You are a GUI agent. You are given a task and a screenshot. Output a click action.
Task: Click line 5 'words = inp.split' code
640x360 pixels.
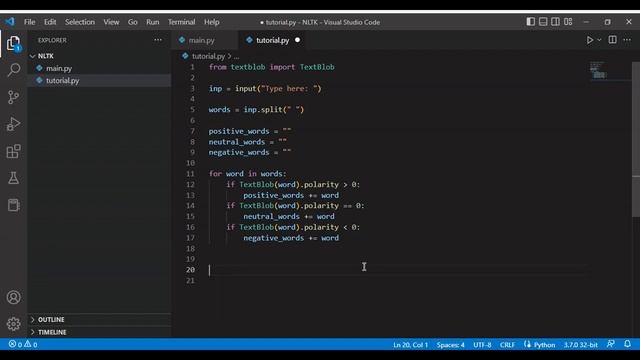click(256, 109)
